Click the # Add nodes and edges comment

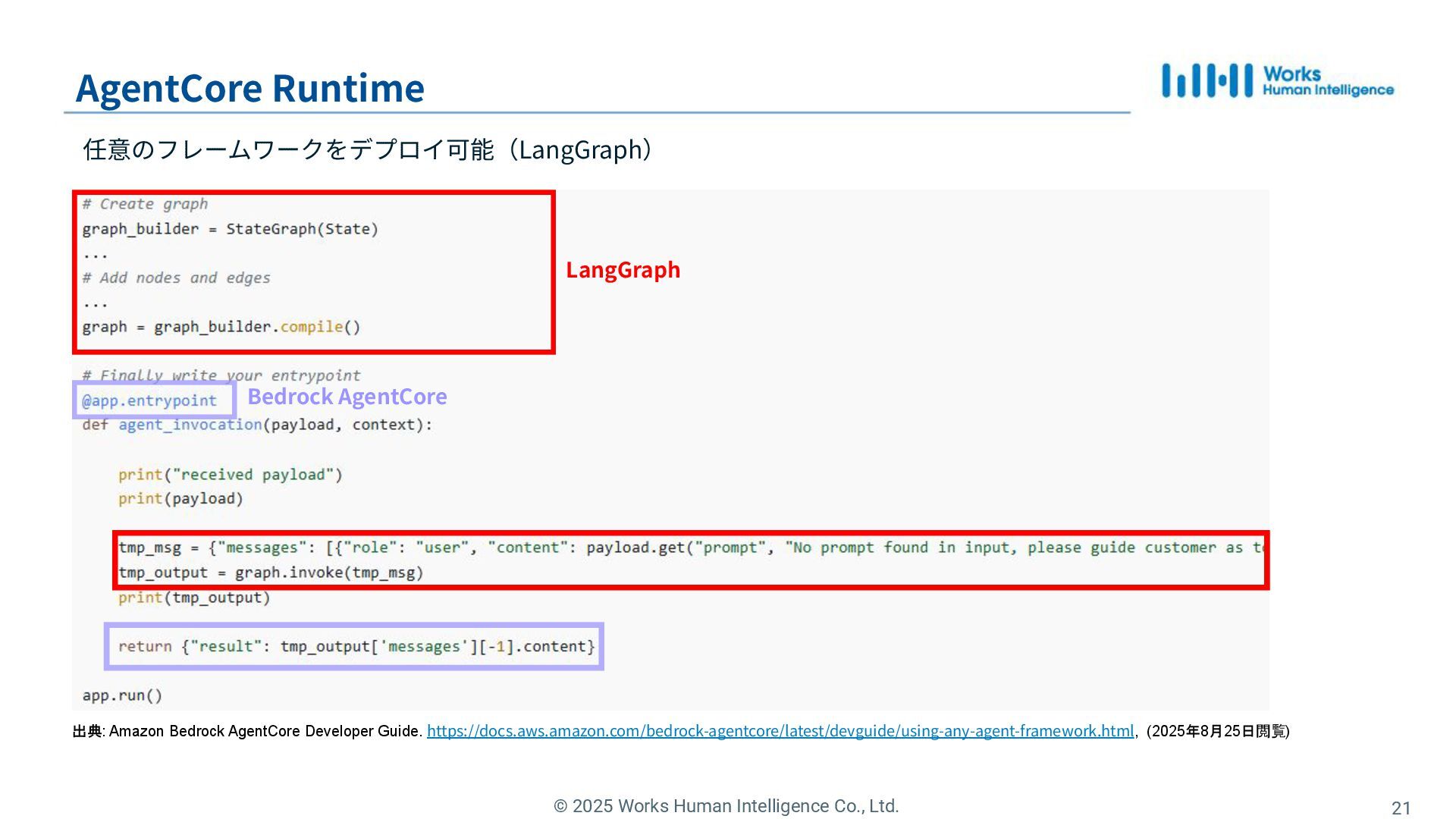pos(176,278)
